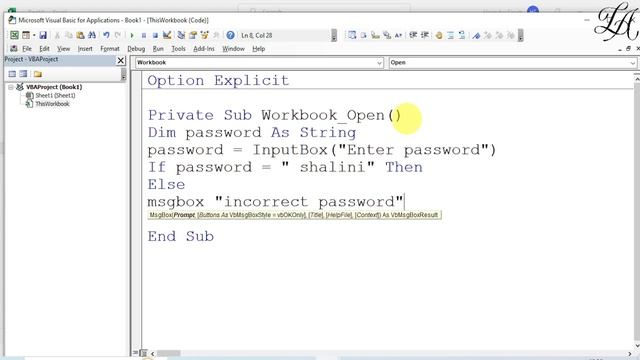
Task: Close the Project - VBAProject pane
Action: point(120,60)
